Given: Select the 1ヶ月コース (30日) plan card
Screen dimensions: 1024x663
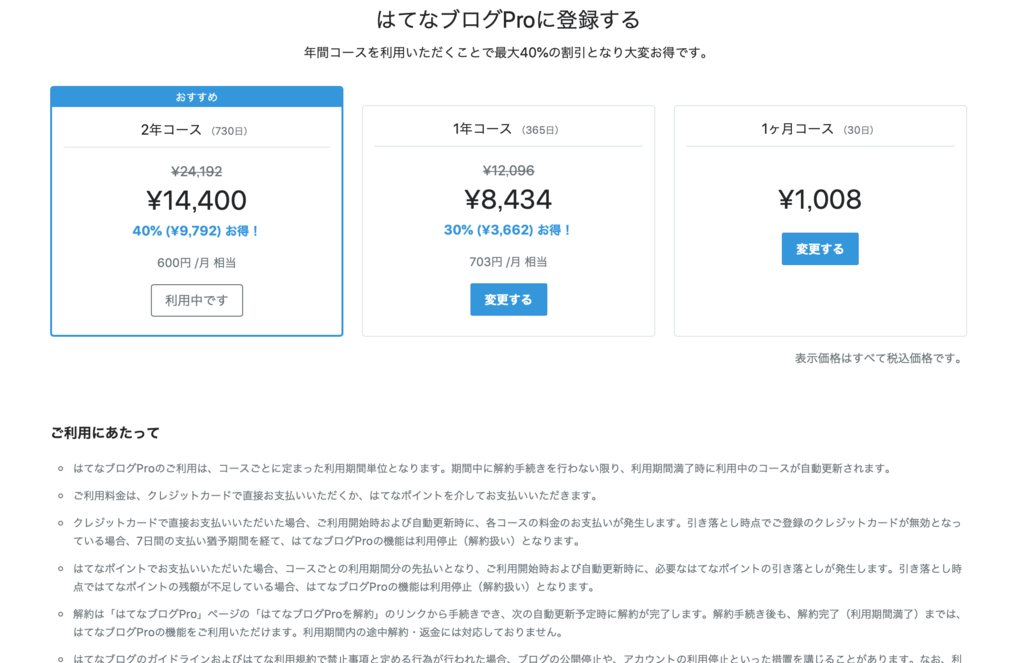Looking at the screenshot, I should point(819,220).
